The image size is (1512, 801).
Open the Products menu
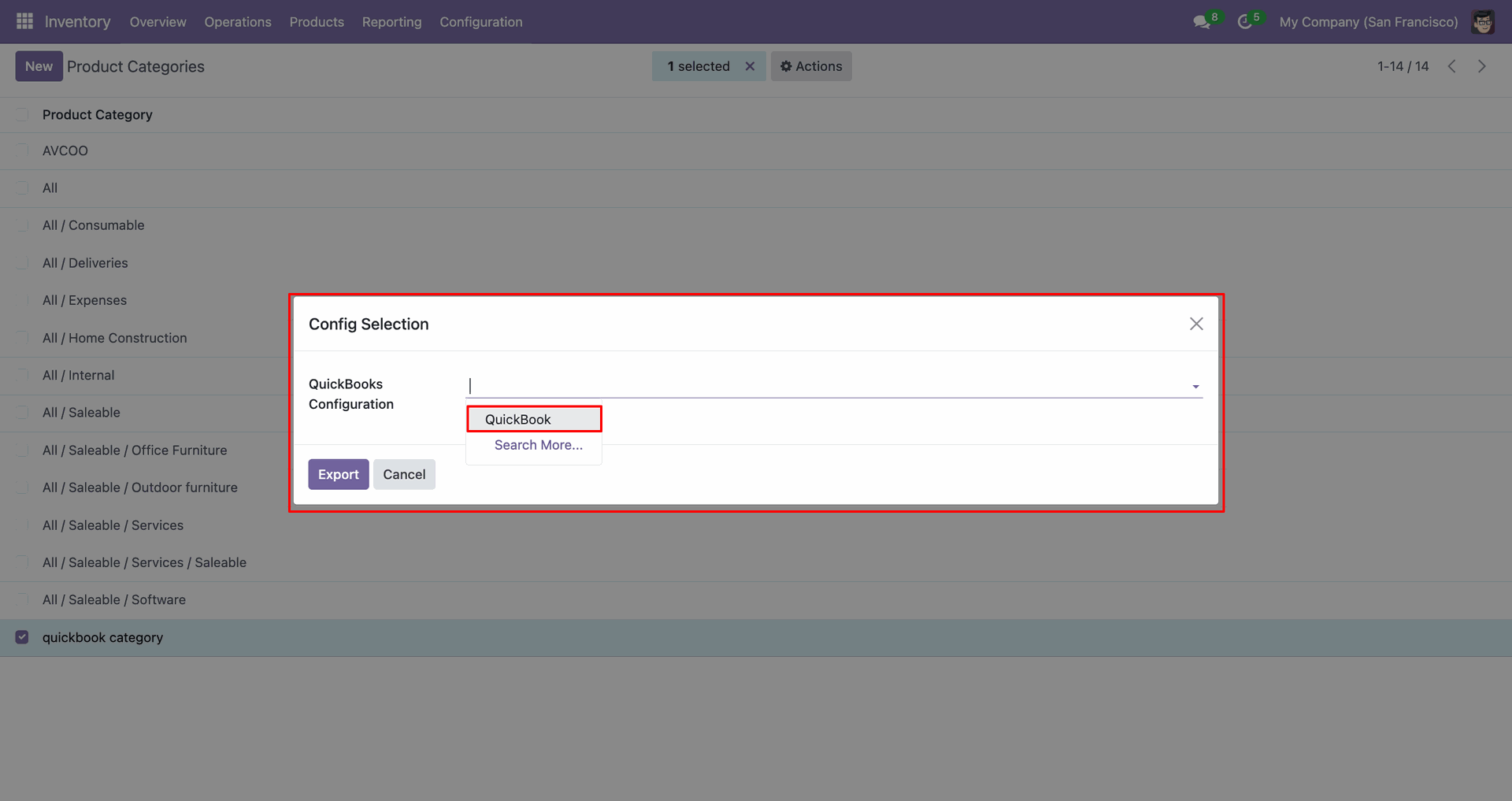[317, 22]
